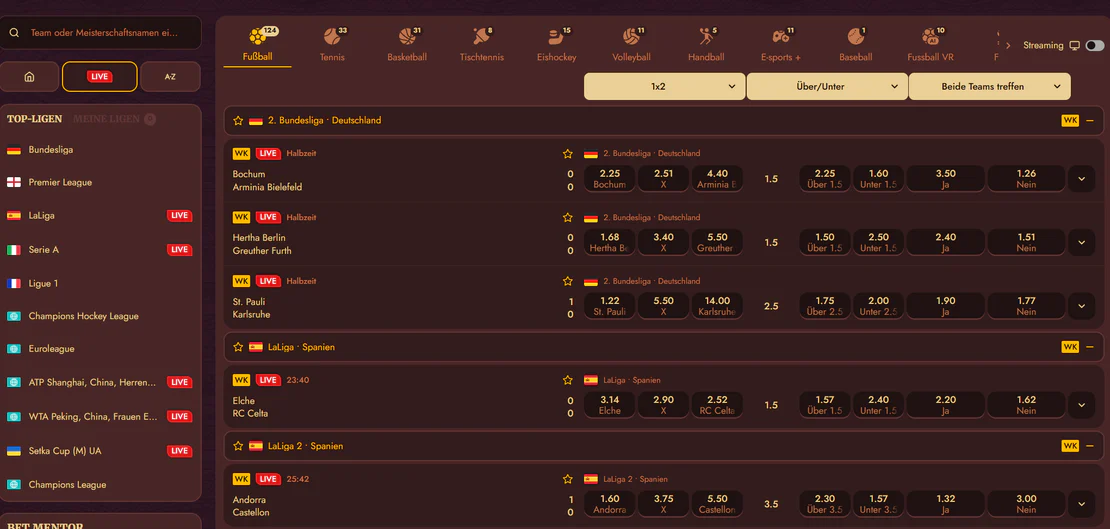Favorite the LaLiga · Spanien header star
The height and width of the screenshot is (529, 1110).
pyautogui.click(x=238, y=347)
